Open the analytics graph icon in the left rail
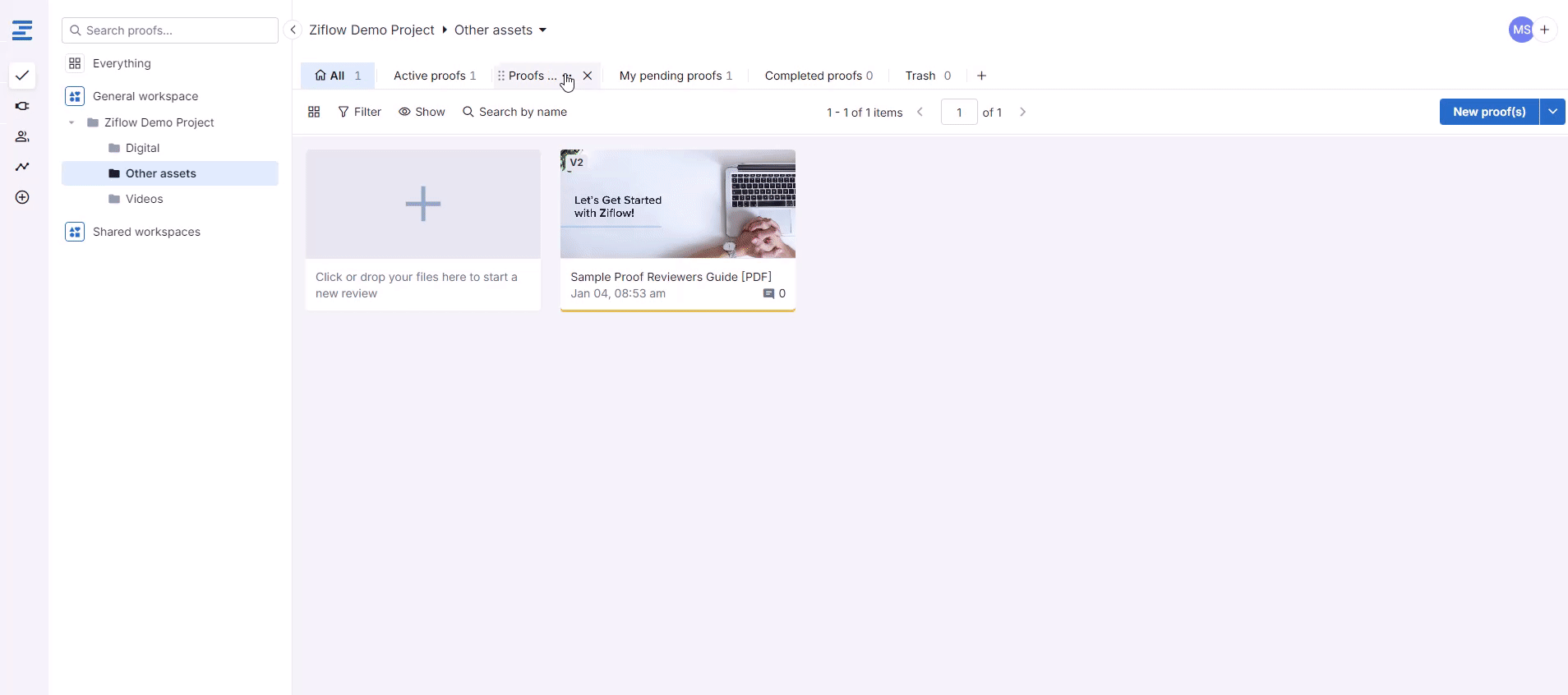 point(22,167)
